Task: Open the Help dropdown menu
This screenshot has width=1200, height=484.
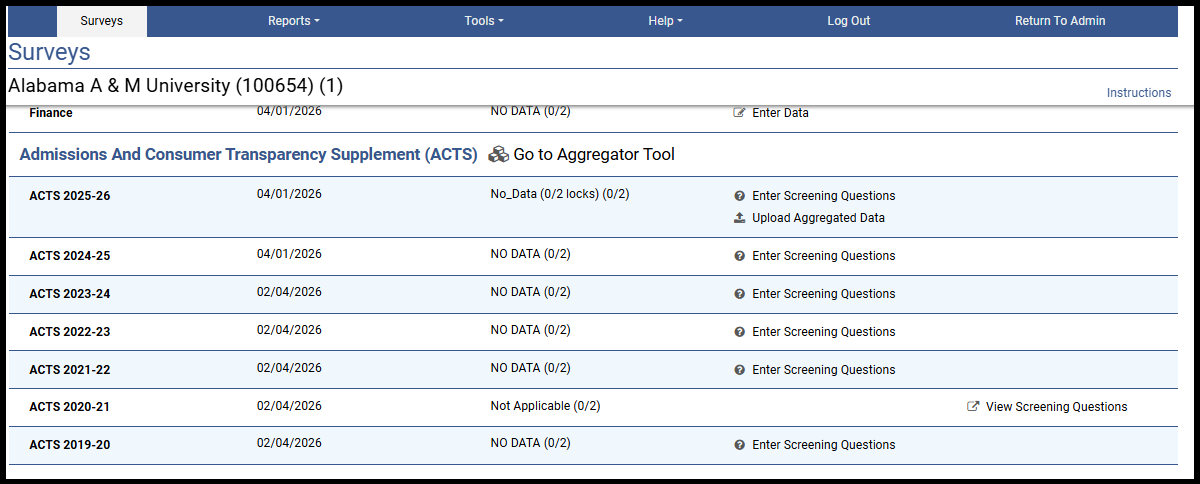Action: [x=665, y=21]
